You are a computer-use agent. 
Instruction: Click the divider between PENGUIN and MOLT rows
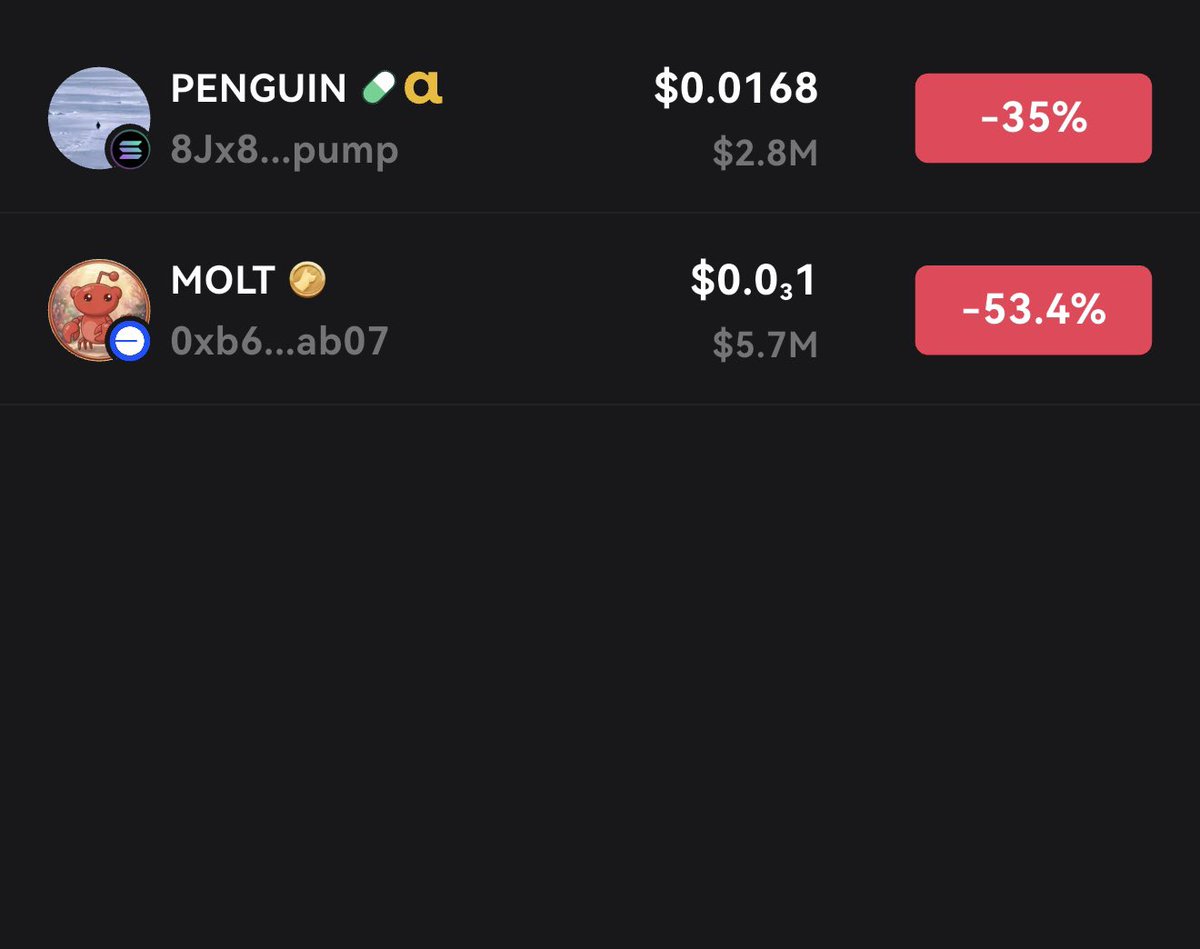600,213
